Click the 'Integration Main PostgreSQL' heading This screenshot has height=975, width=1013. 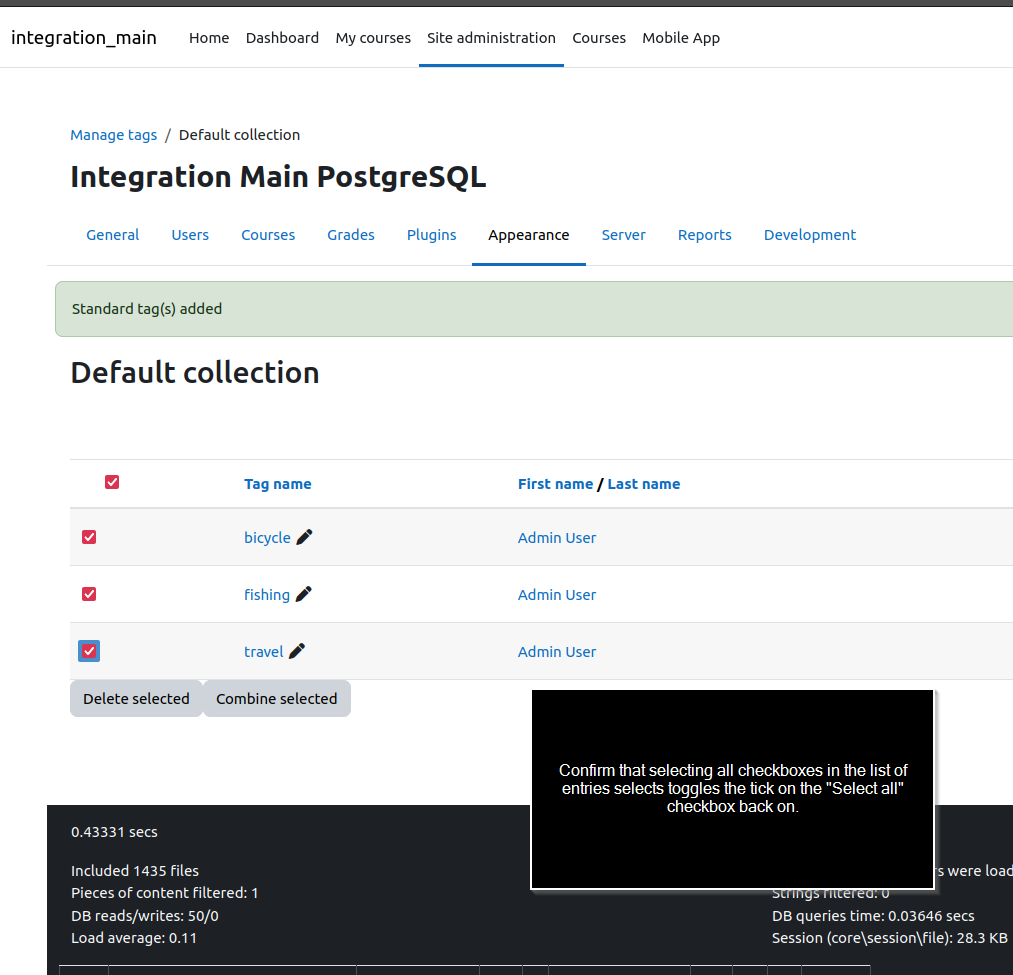(x=278, y=177)
